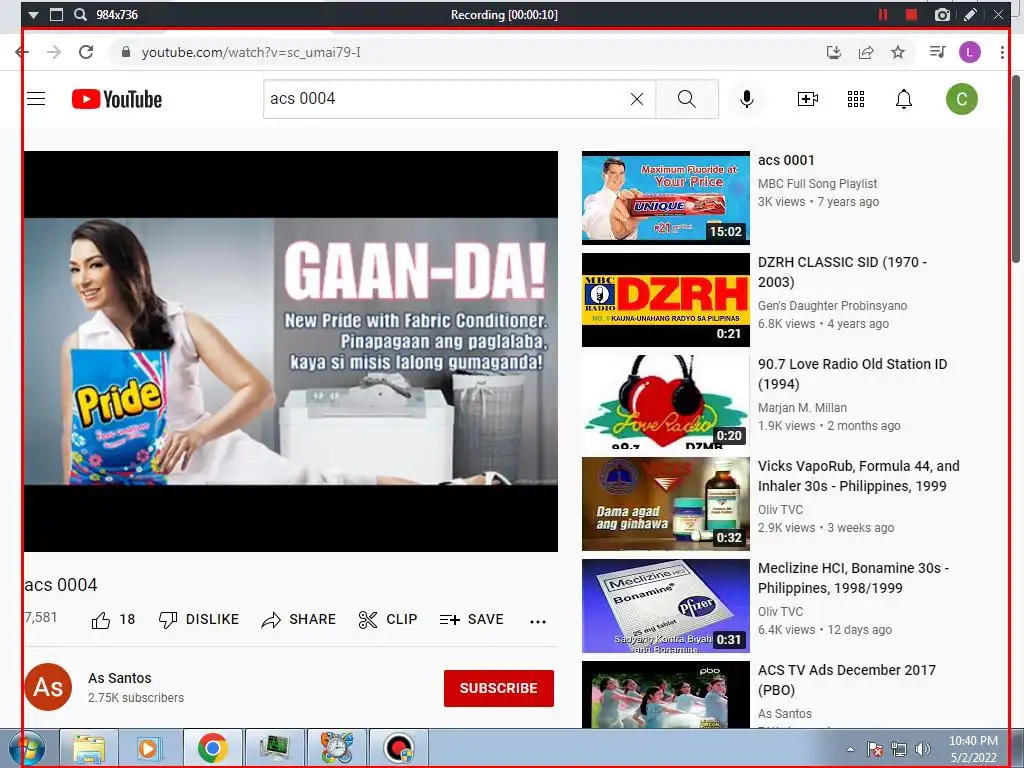The height and width of the screenshot is (768, 1024).
Task: Click the recorder full-screen region icon
Action: (x=57, y=14)
